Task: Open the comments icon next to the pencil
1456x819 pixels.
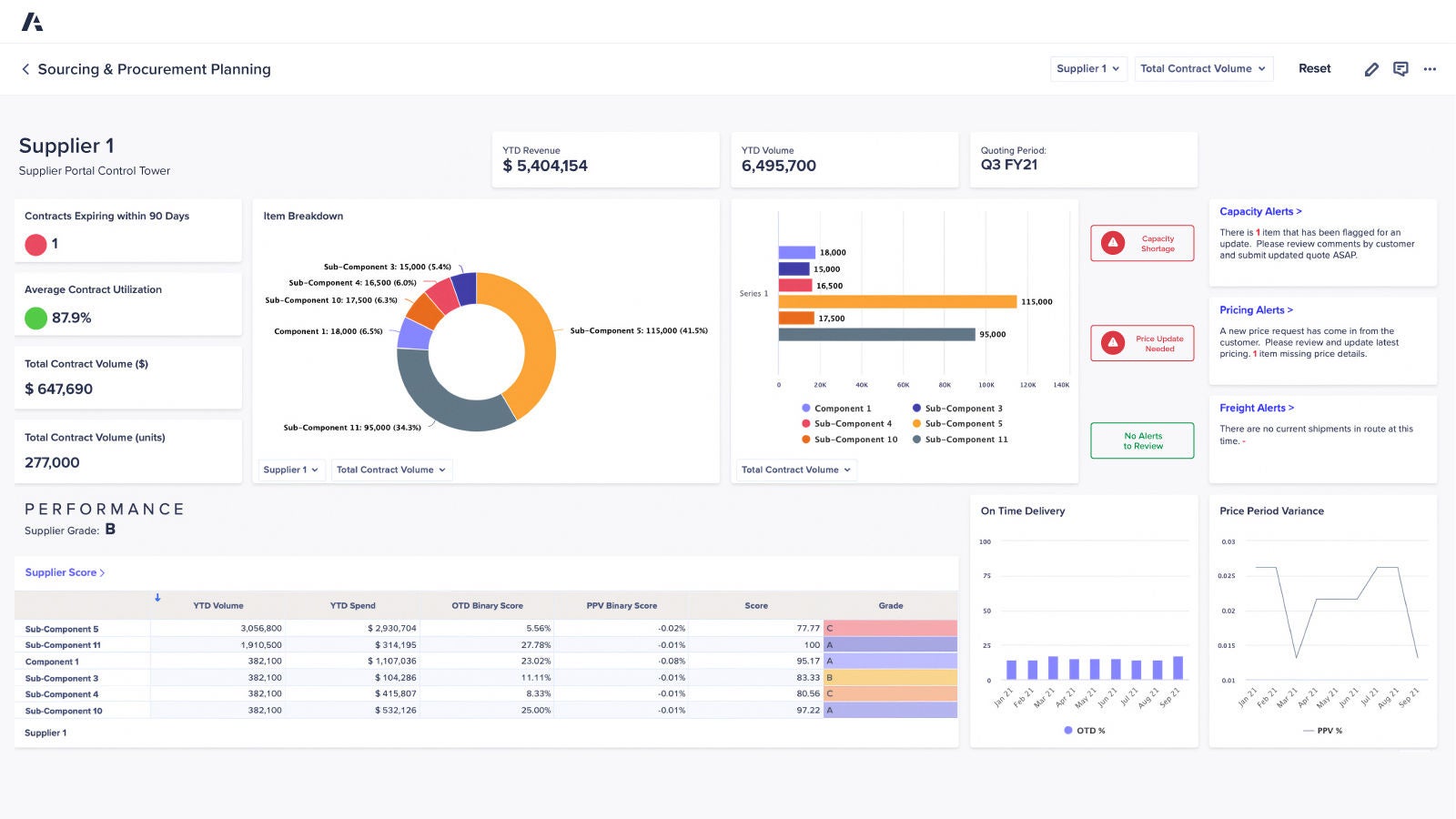Action: (x=1400, y=68)
